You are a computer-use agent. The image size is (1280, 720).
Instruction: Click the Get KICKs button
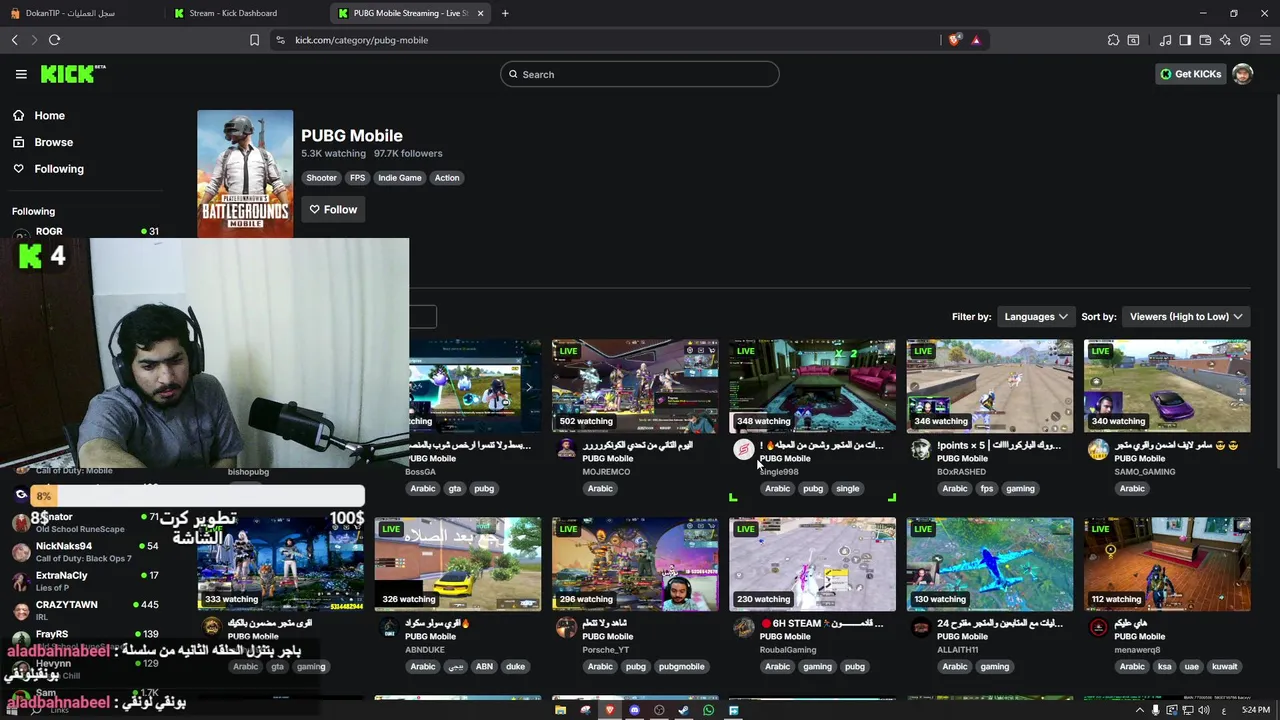[1190, 74]
